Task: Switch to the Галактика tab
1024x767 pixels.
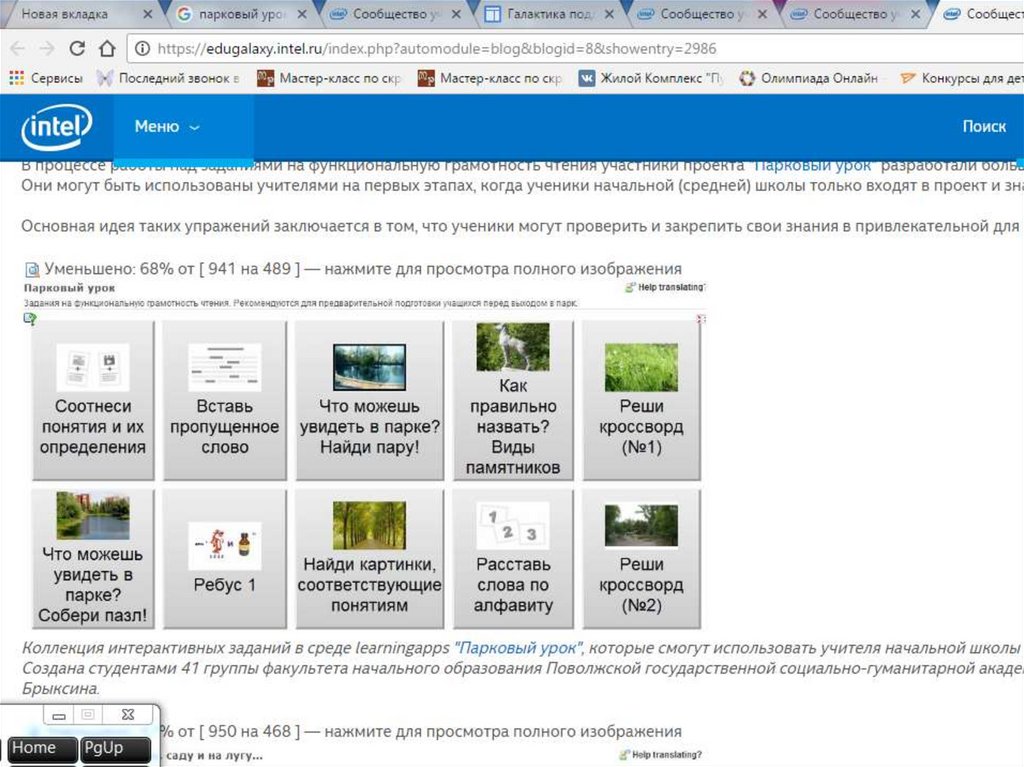Action: tap(544, 14)
